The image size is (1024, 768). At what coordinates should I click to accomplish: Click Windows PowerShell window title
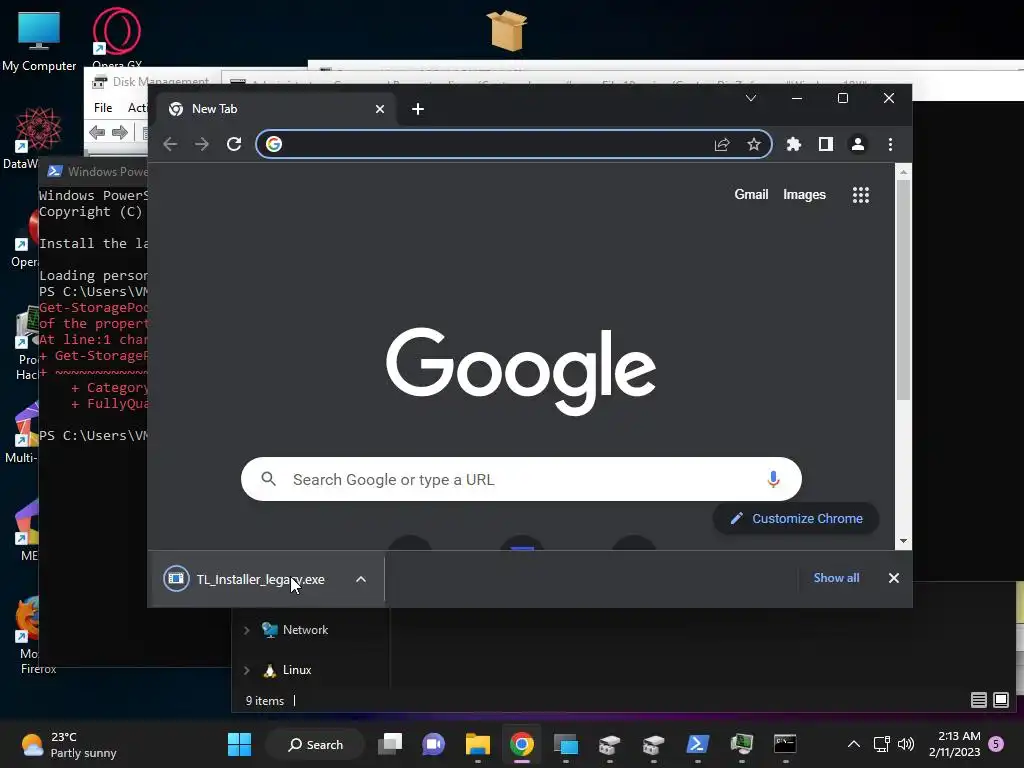tap(108, 171)
